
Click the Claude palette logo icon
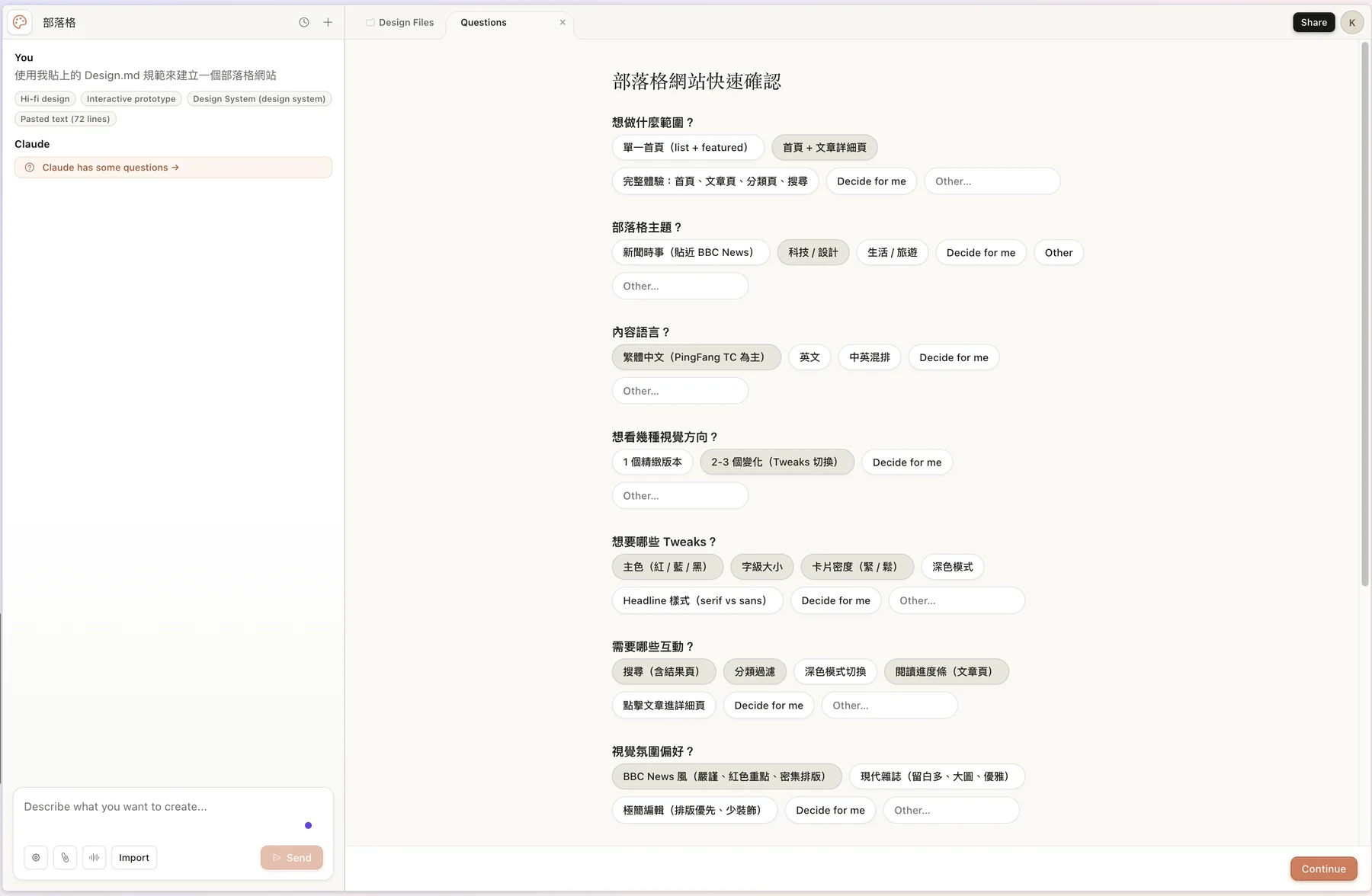point(20,22)
